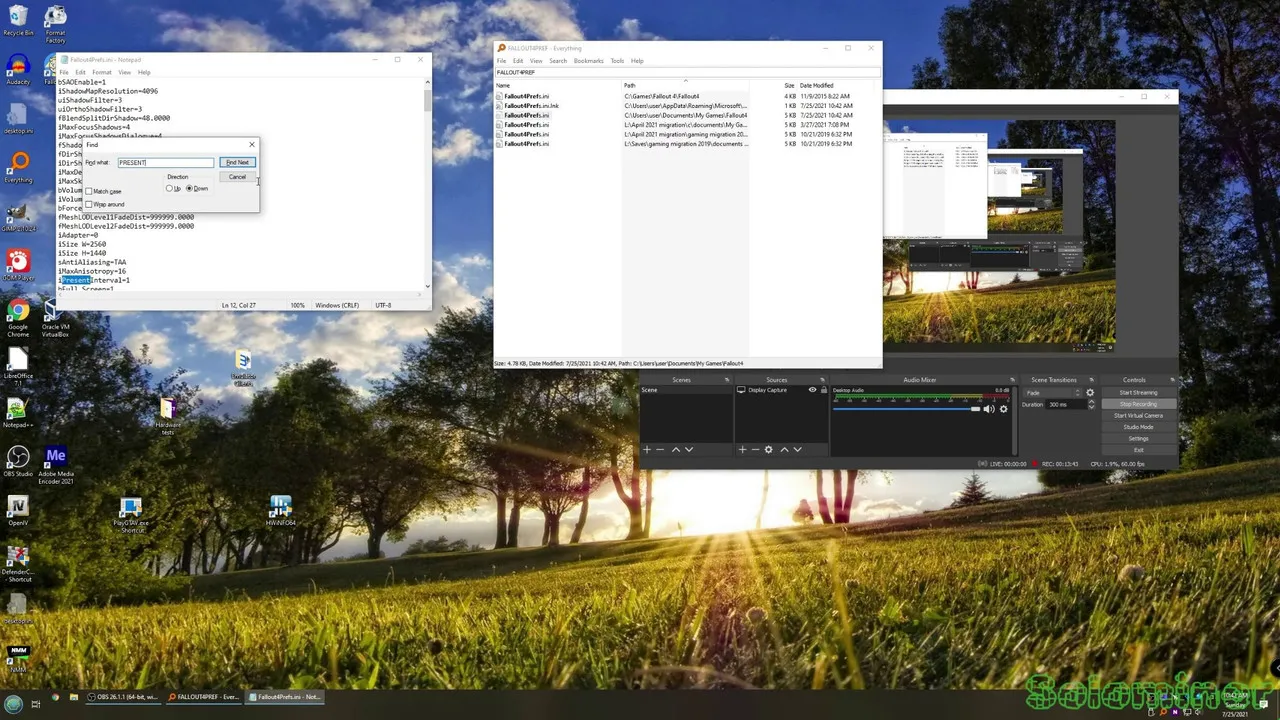This screenshot has height=720, width=1280.
Task: Click the Notepad vertical scrollbar
Action: coord(428,185)
